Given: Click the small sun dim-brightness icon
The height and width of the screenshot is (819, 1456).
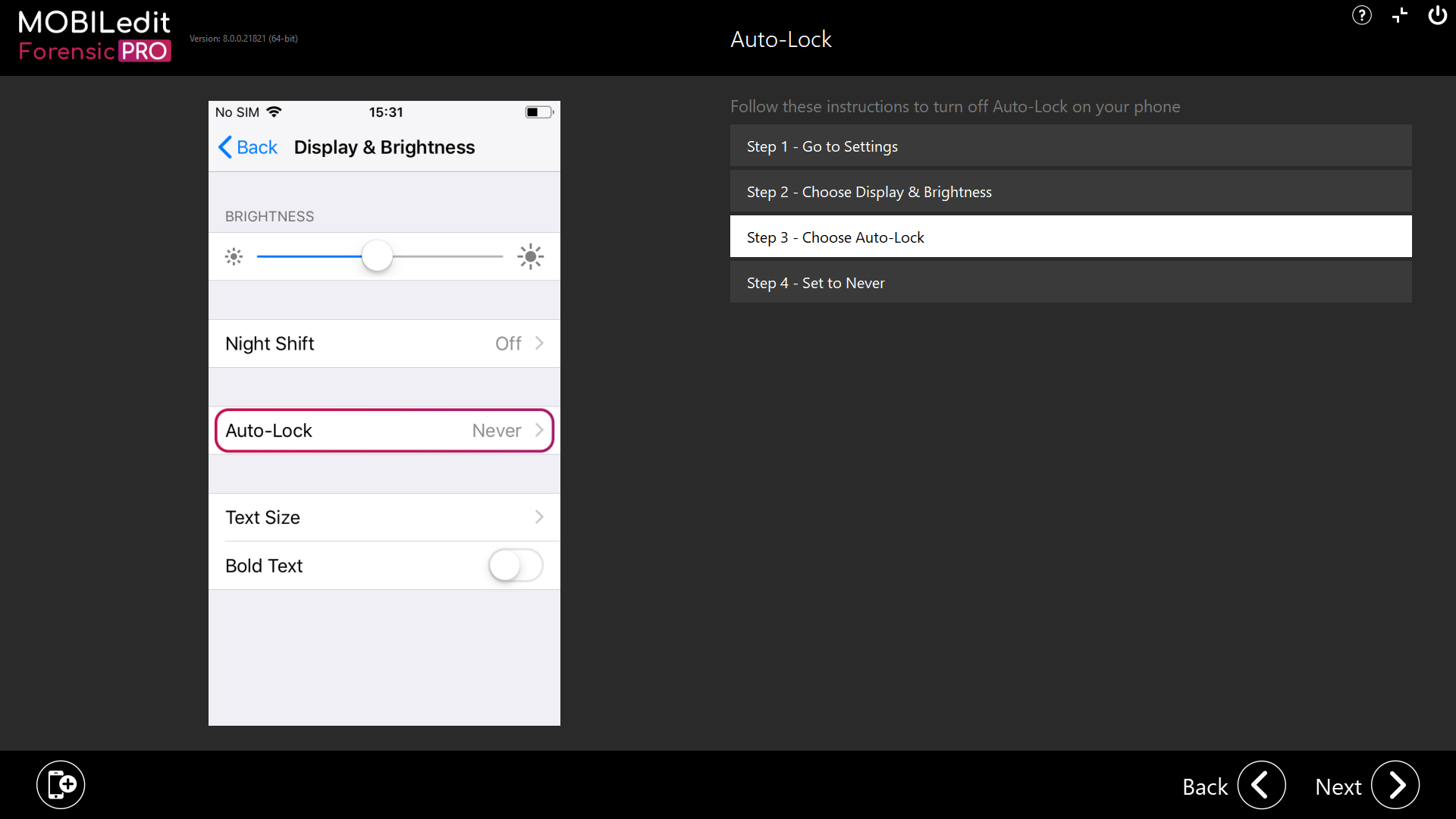Looking at the screenshot, I should [x=234, y=256].
